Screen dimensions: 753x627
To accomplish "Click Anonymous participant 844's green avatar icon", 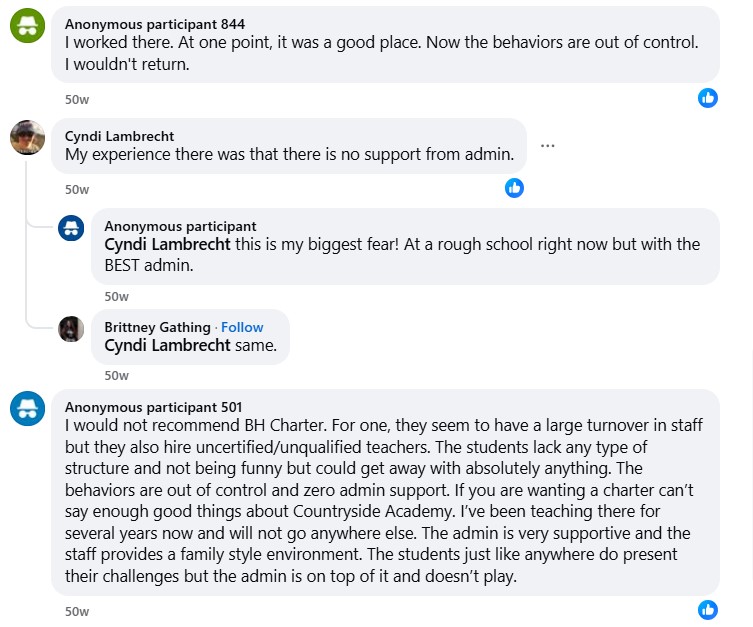I will [x=27, y=27].
